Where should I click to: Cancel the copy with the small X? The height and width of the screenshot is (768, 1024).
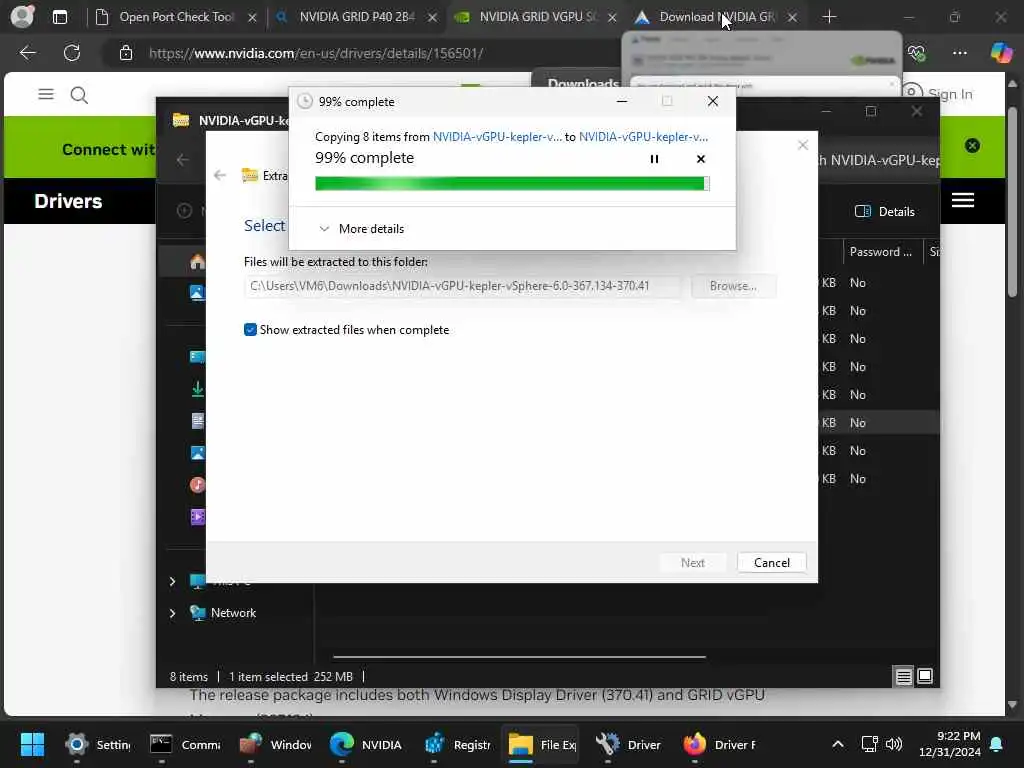tap(701, 159)
